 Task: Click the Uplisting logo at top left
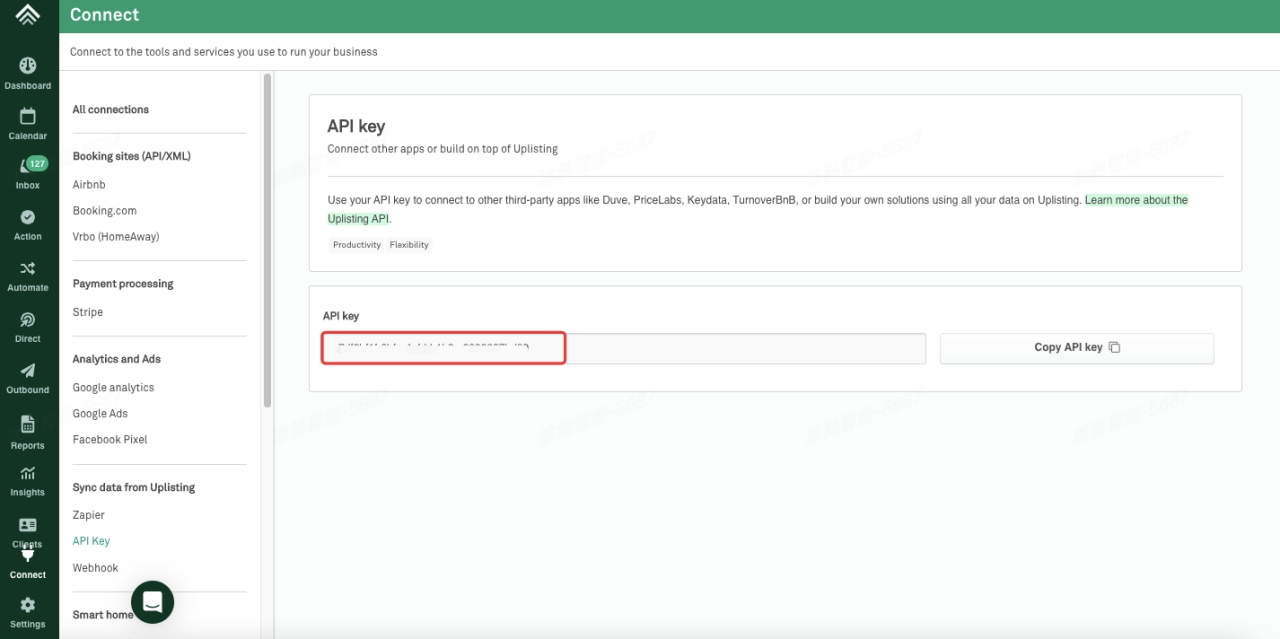[28, 15]
